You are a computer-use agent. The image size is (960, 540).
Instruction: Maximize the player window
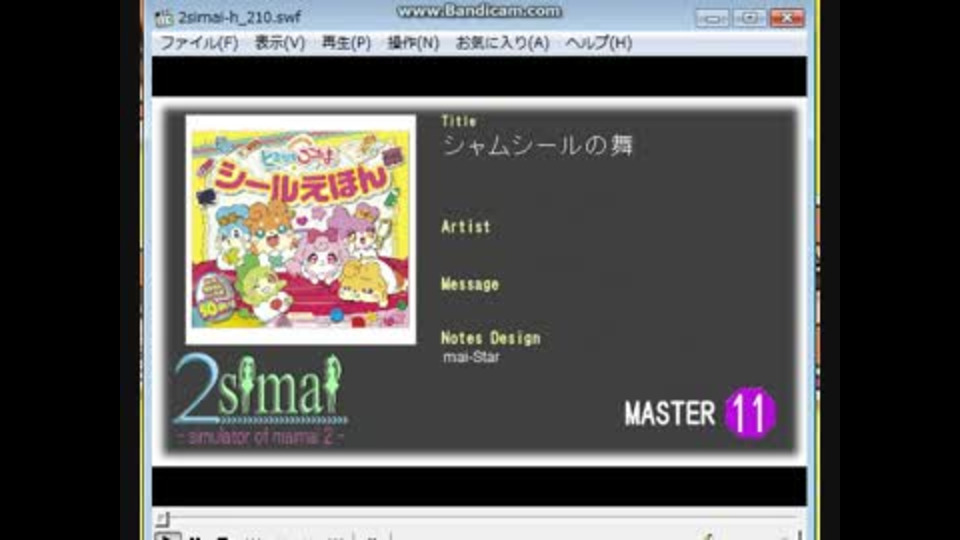pos(749,18)
